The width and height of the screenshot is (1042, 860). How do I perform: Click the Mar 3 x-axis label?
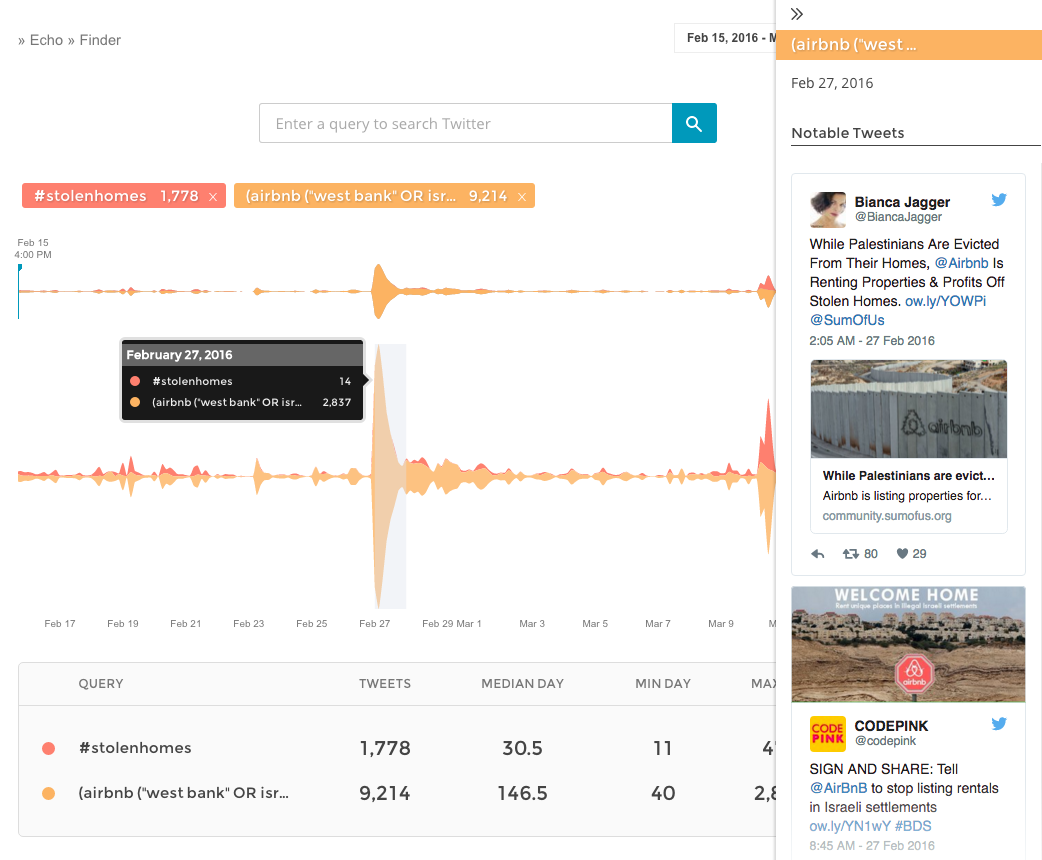point(532,623)
